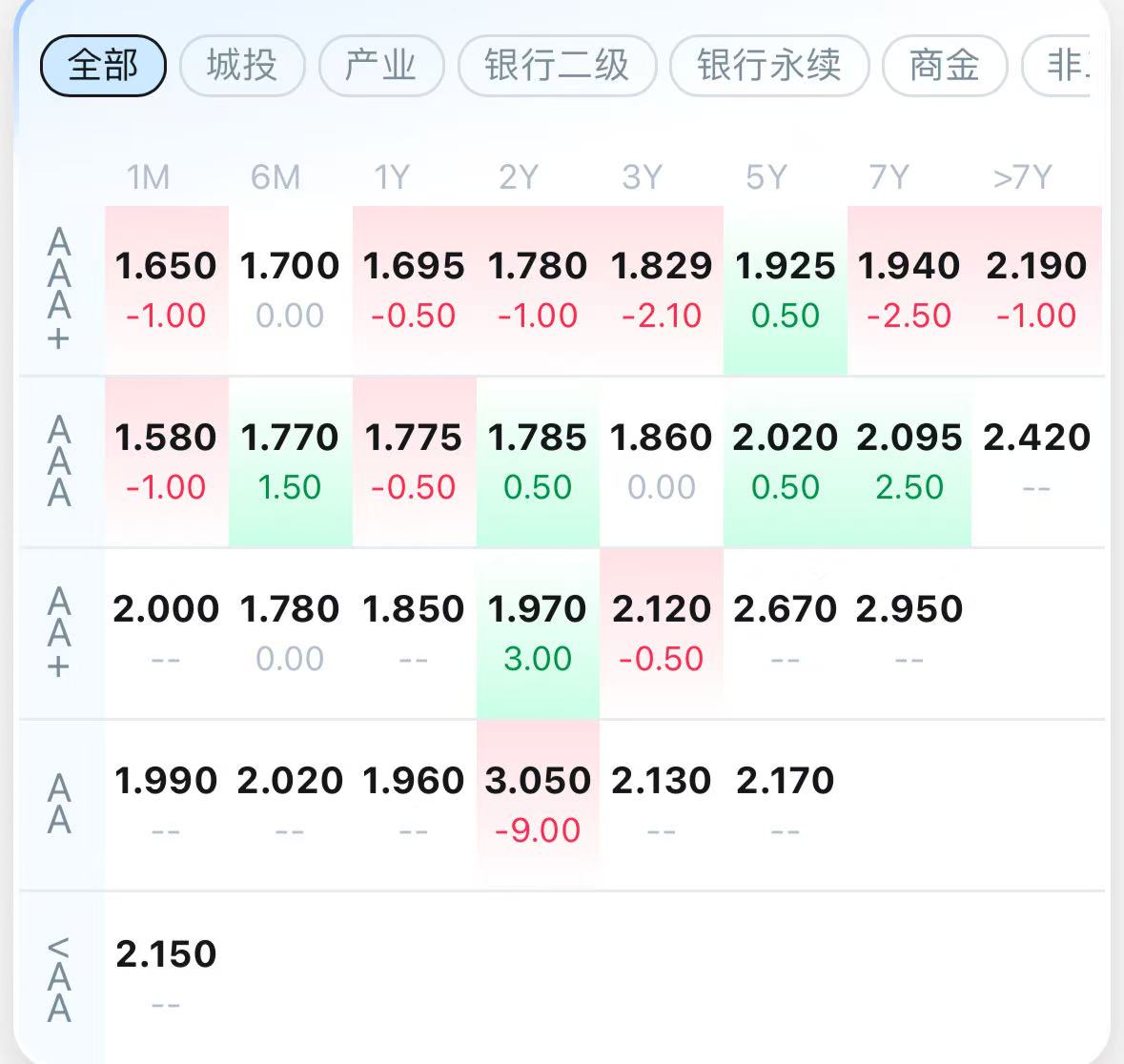1124x1064 pixels.
Task: Open the 产业 category tab
Action: tap(380, 65)
